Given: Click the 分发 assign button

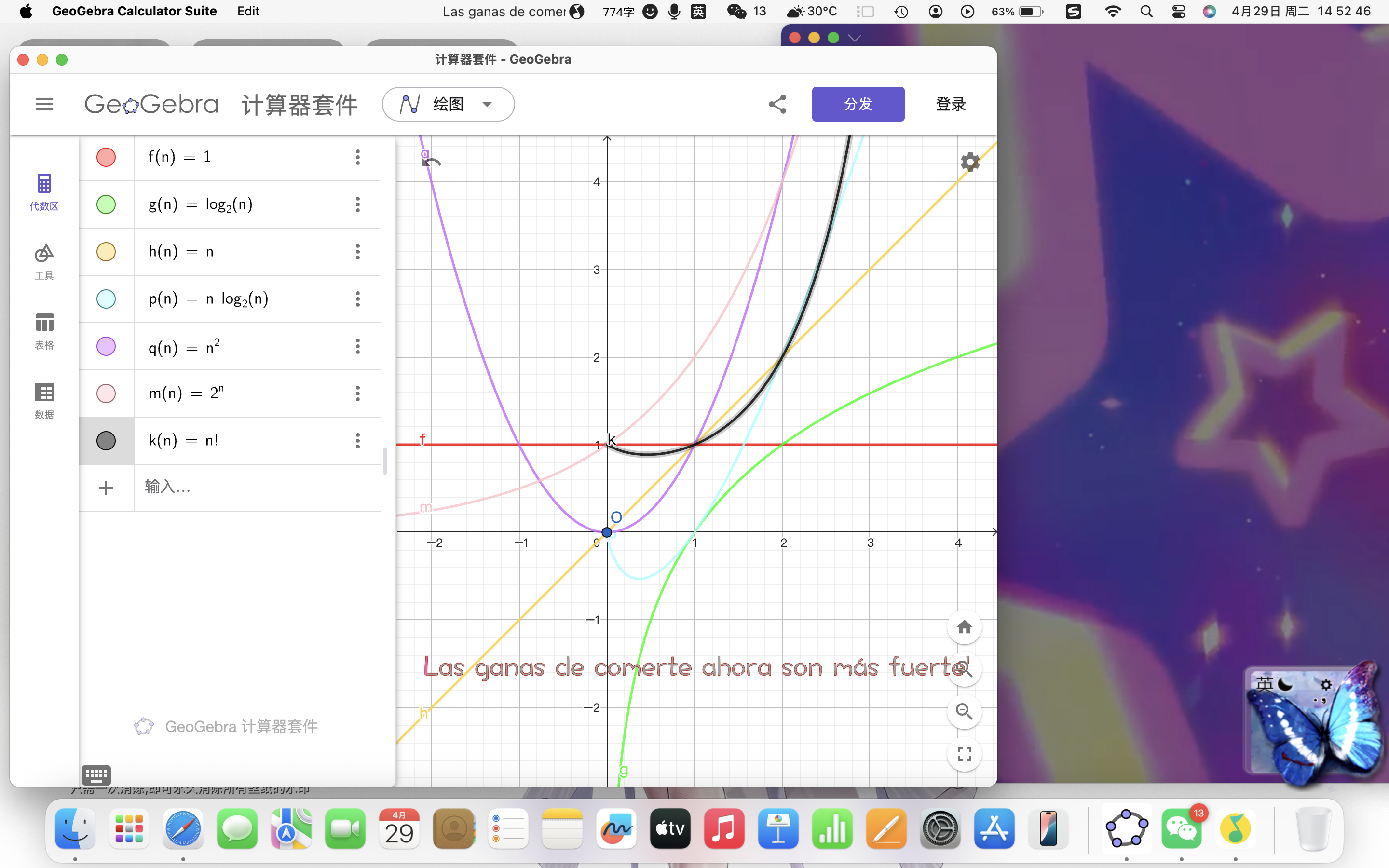Looking at the screenshot, I should tap(858, 104).
